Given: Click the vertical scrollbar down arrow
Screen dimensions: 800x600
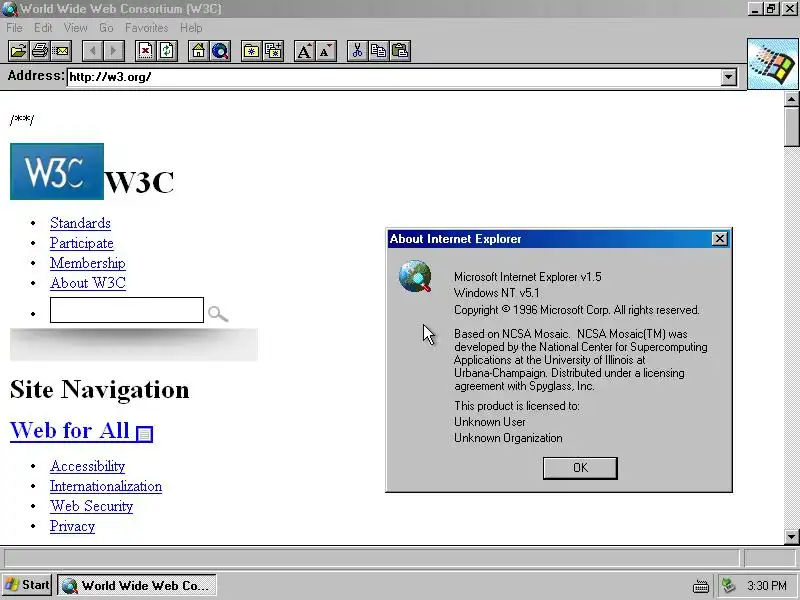Looking at the screenshot, I should 792,537.
